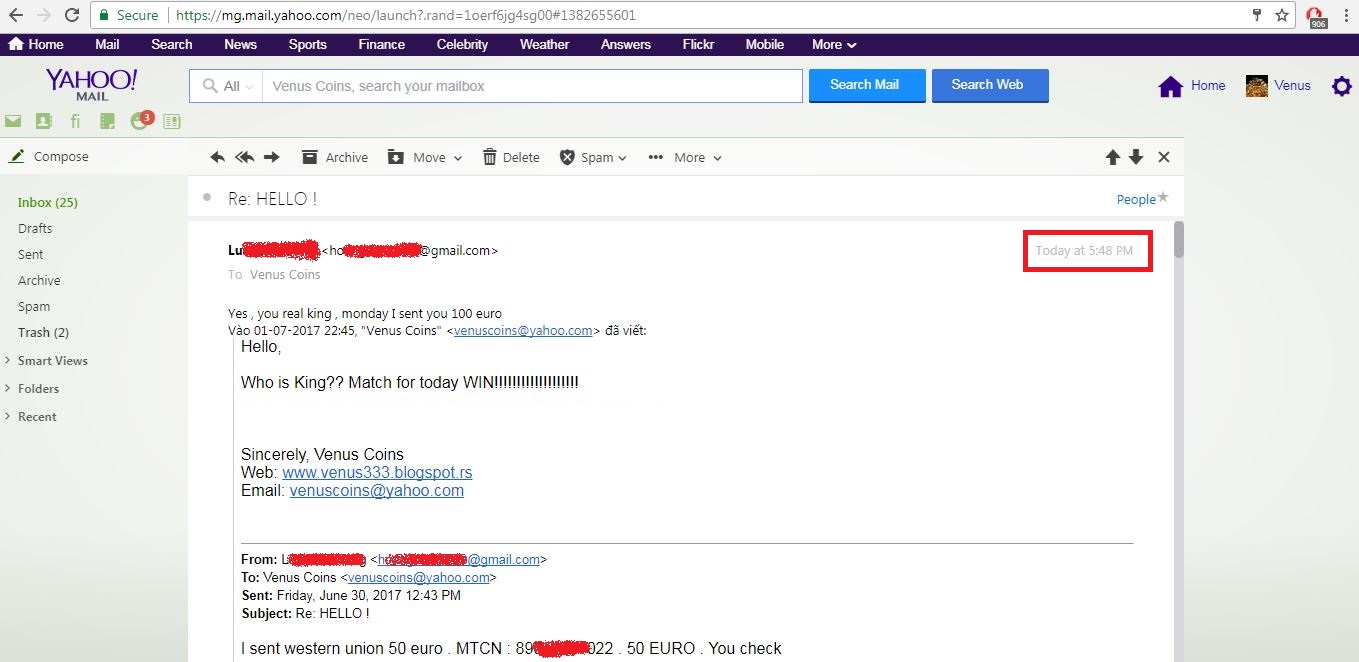Star the message next to People
This screenshot has width=1359, height=662.
[1163, 198]
